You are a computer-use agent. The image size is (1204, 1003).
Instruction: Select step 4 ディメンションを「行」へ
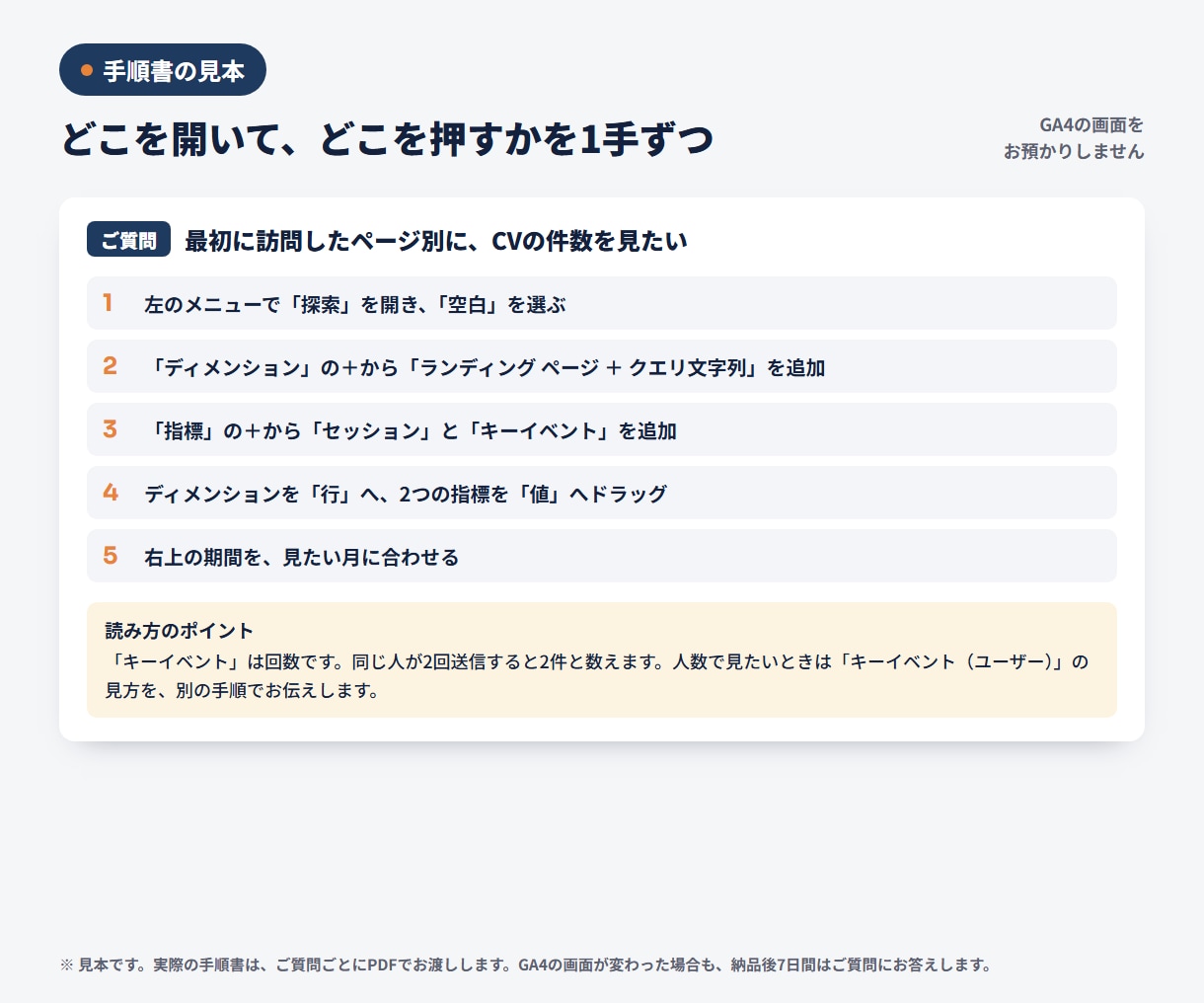pyautogui.click(x=602, y=493)
